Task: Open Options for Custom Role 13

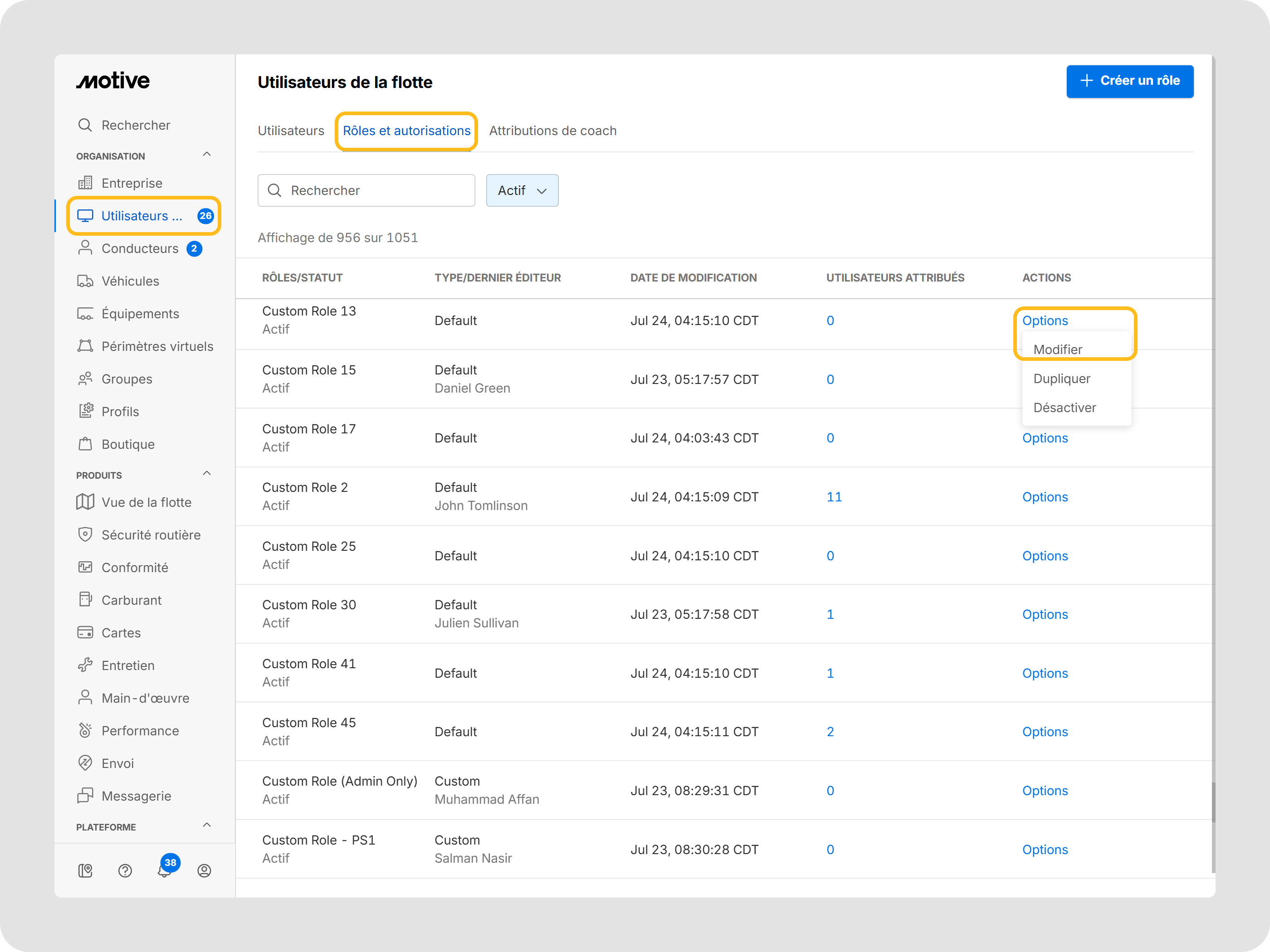Action: point(1045,320)
